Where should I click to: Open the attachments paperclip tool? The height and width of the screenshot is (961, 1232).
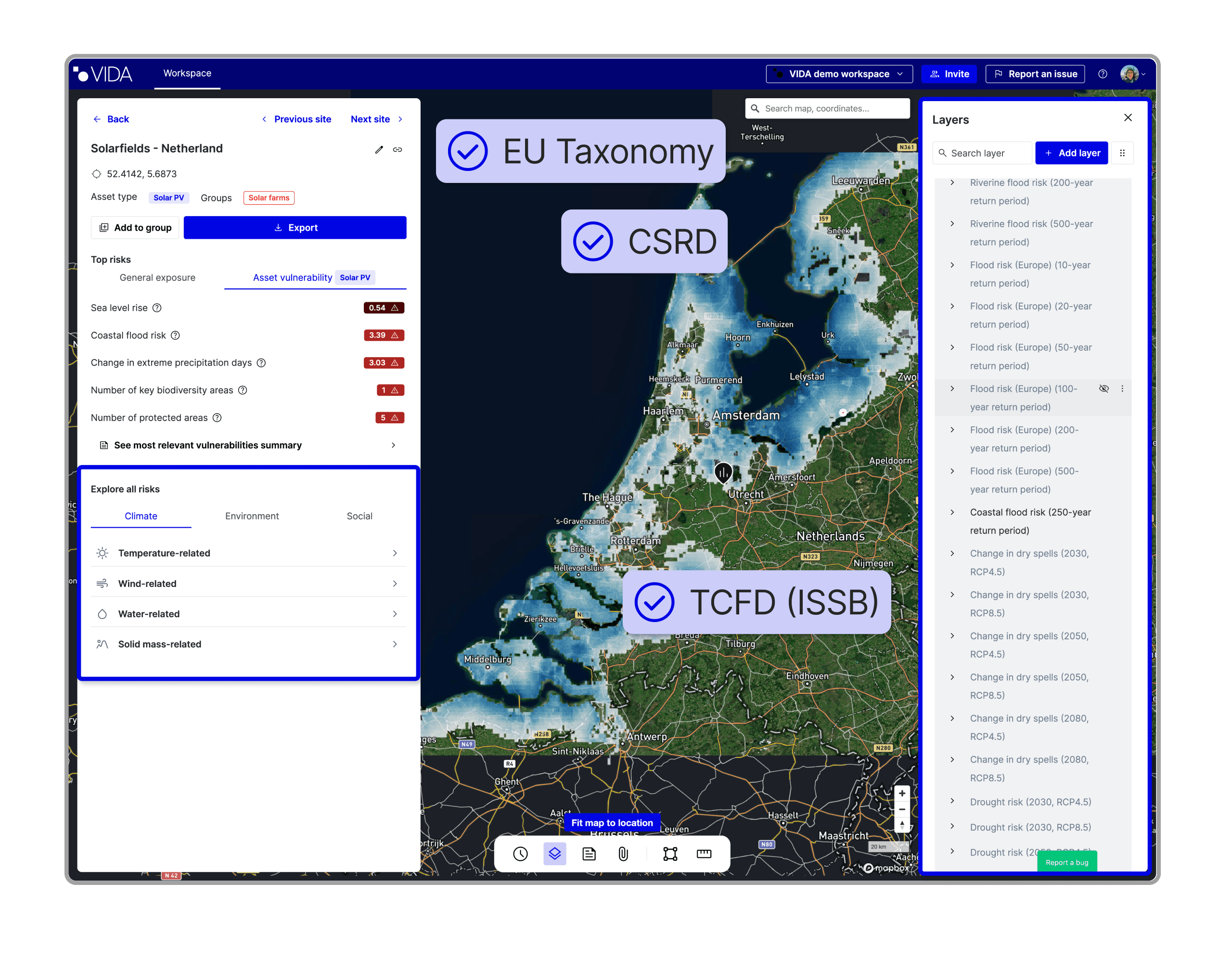[623, 854]
